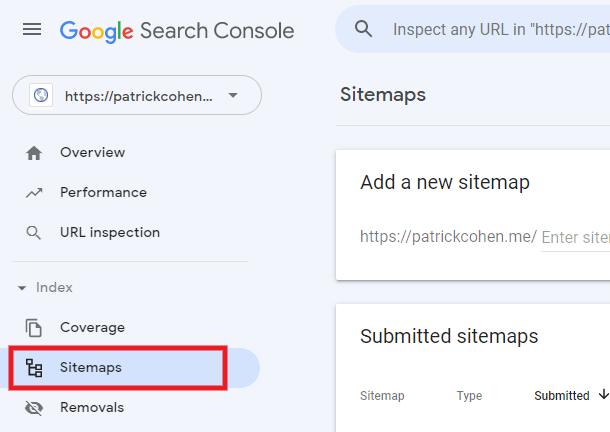Go to the Overview page
Image resolution: width=610 pixels, height=432 pixels.
coord(93,153)
